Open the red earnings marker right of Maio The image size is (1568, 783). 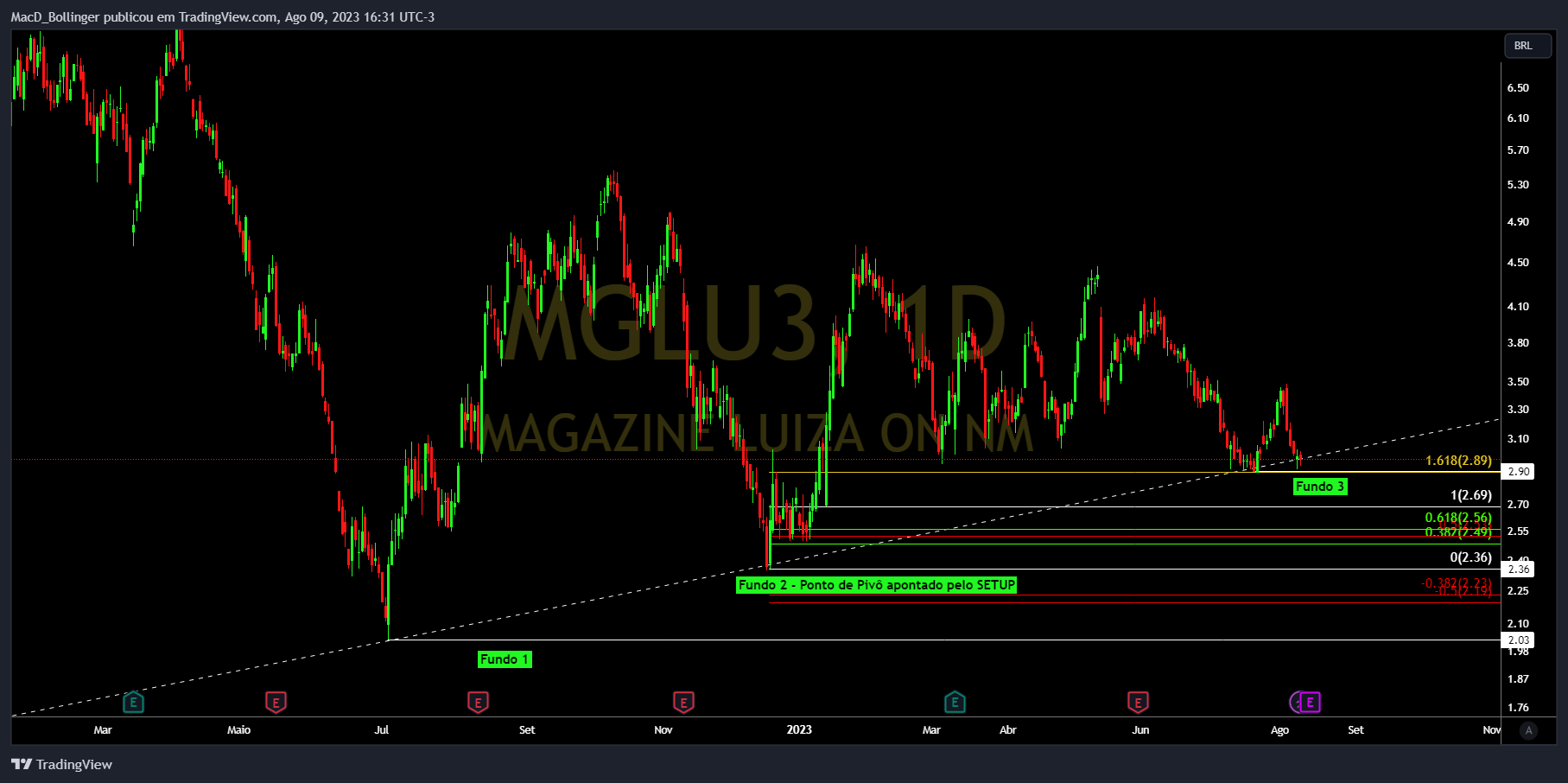click(x=276, y=702)
